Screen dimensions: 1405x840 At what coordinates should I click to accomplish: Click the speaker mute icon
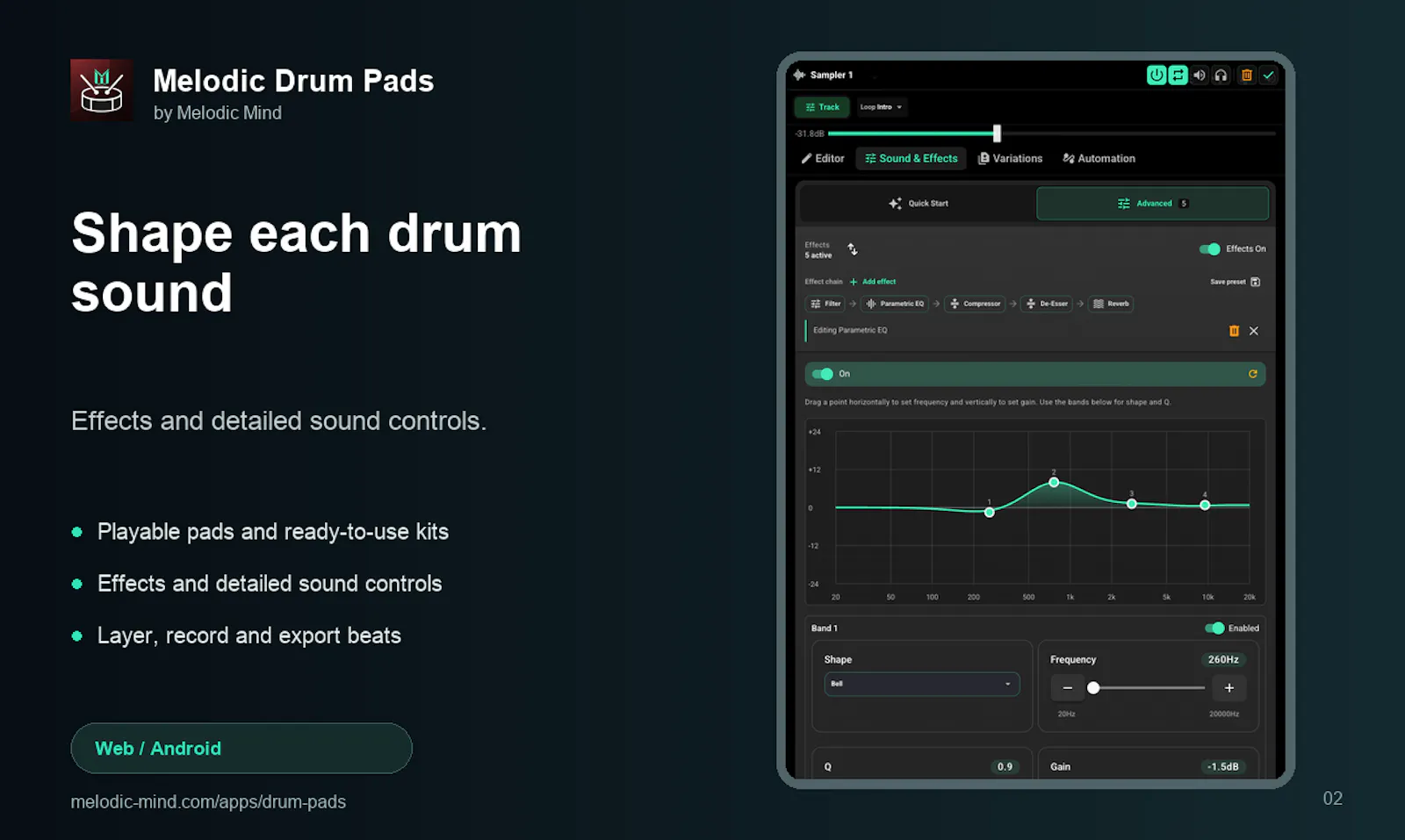pyautogui.click(x=1200, y=75)
